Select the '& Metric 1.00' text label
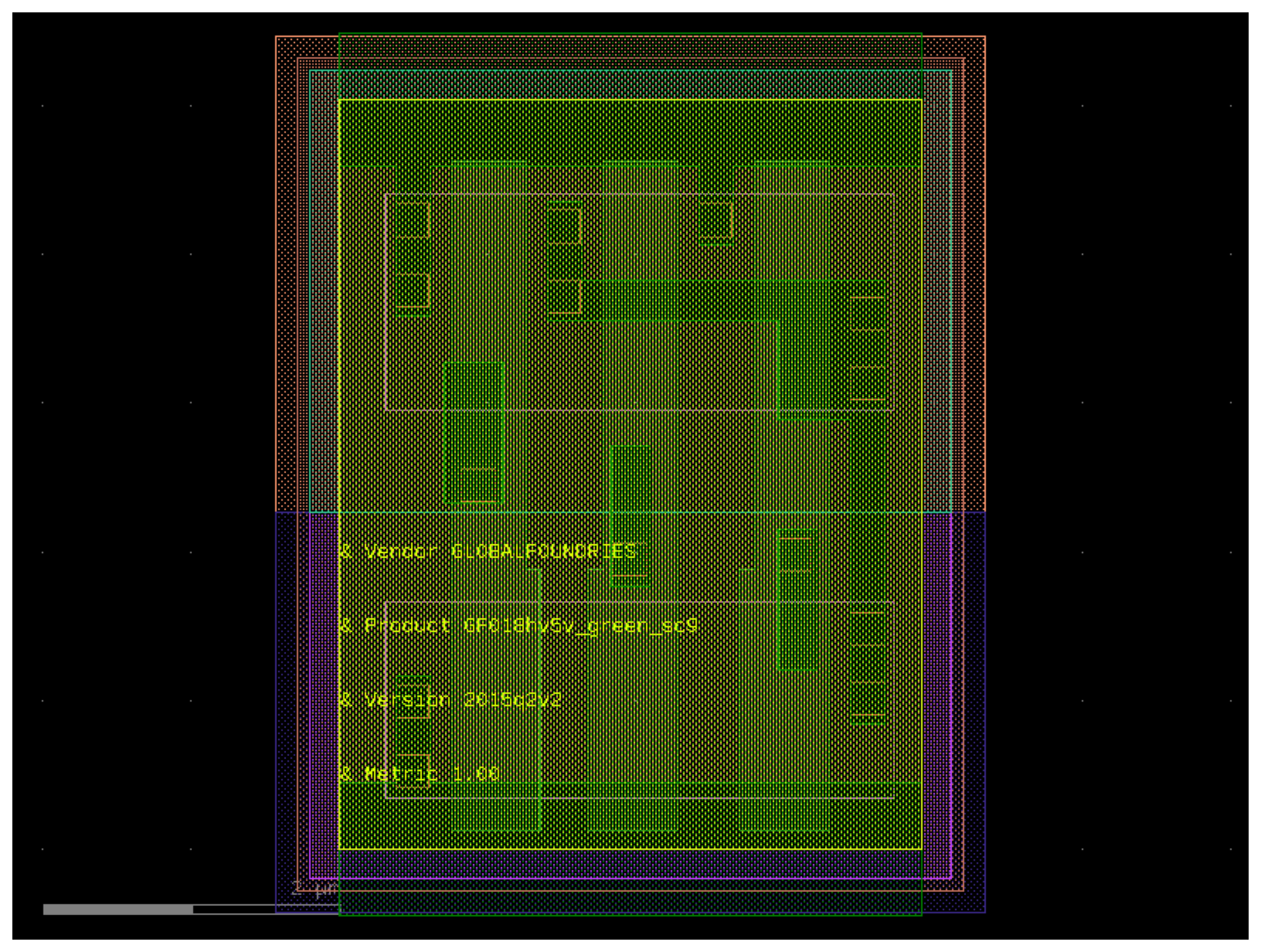Image resolution: width=1261 pixels, height=952 pixels. click(x=420, y=774)
